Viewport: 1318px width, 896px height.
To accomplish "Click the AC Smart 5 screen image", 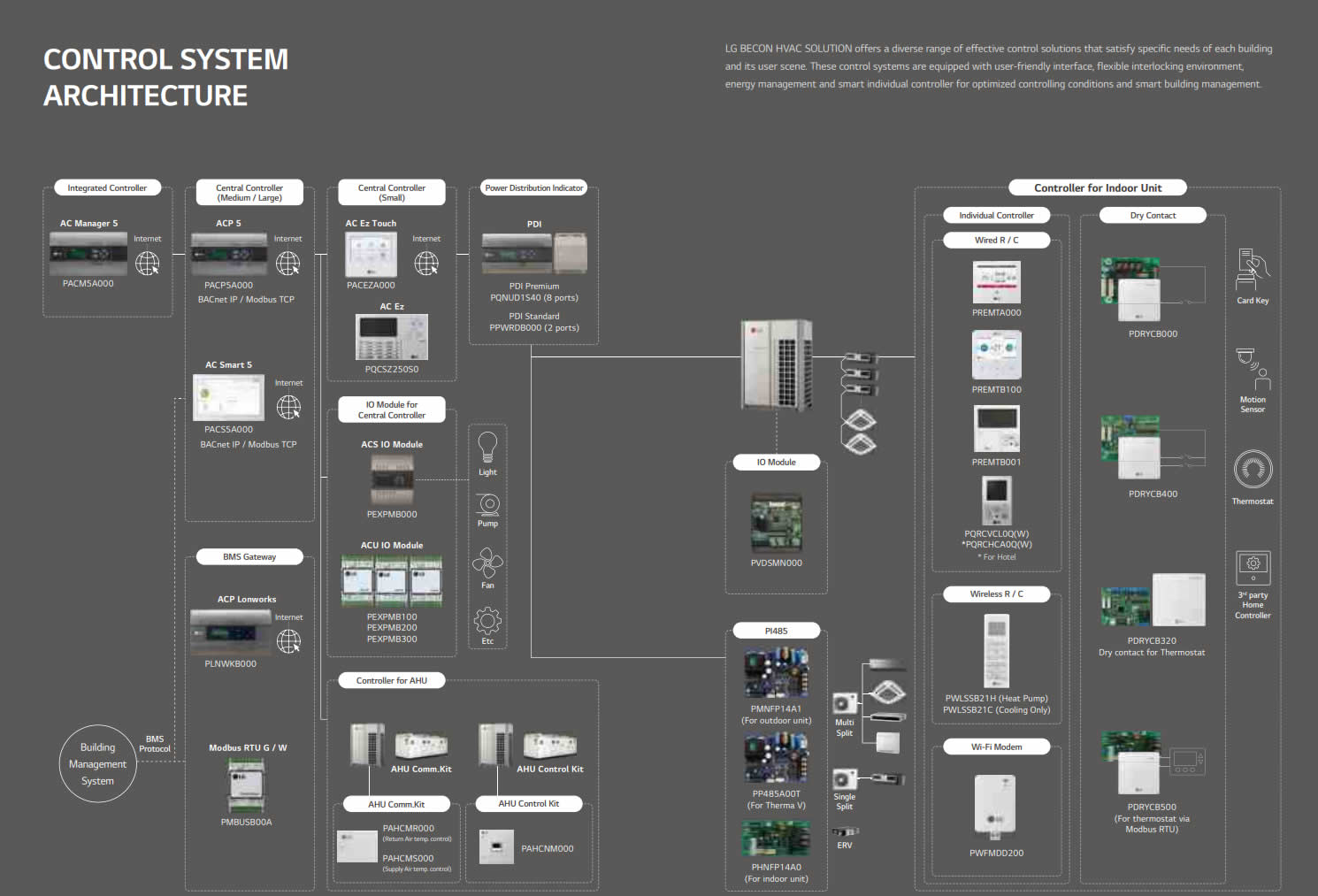I will point(229,398).
